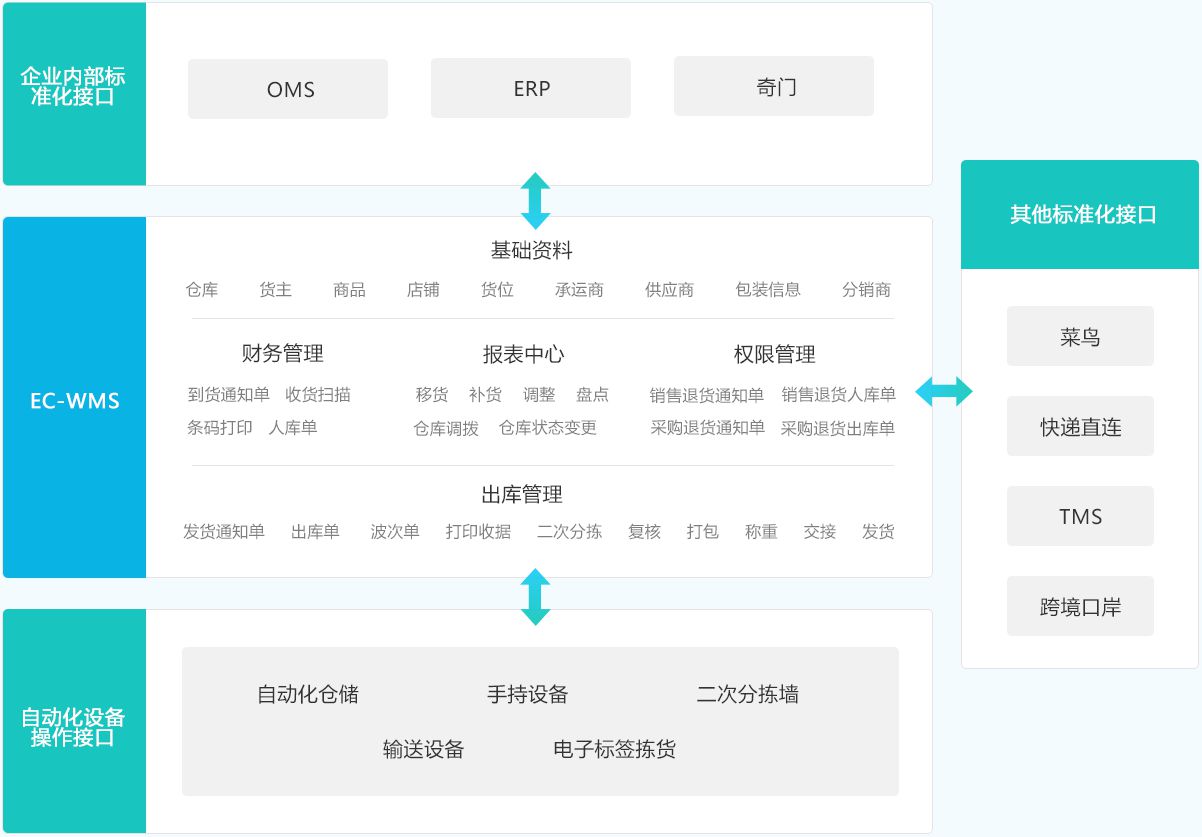
Task: Expand the 基础资料 section
Action: pyautogui.click(x=532, y=250)
